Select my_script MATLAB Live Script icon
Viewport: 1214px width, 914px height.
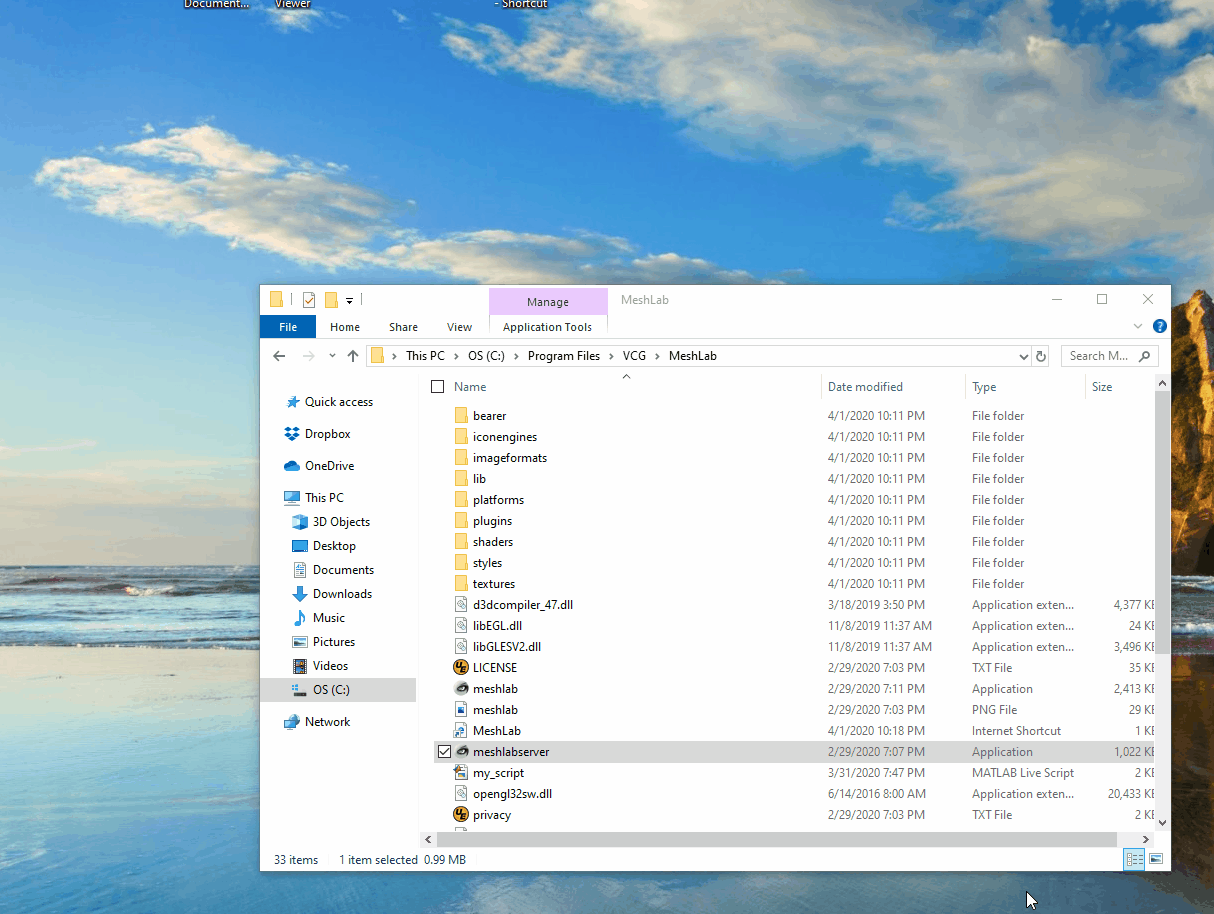[461, 773]
